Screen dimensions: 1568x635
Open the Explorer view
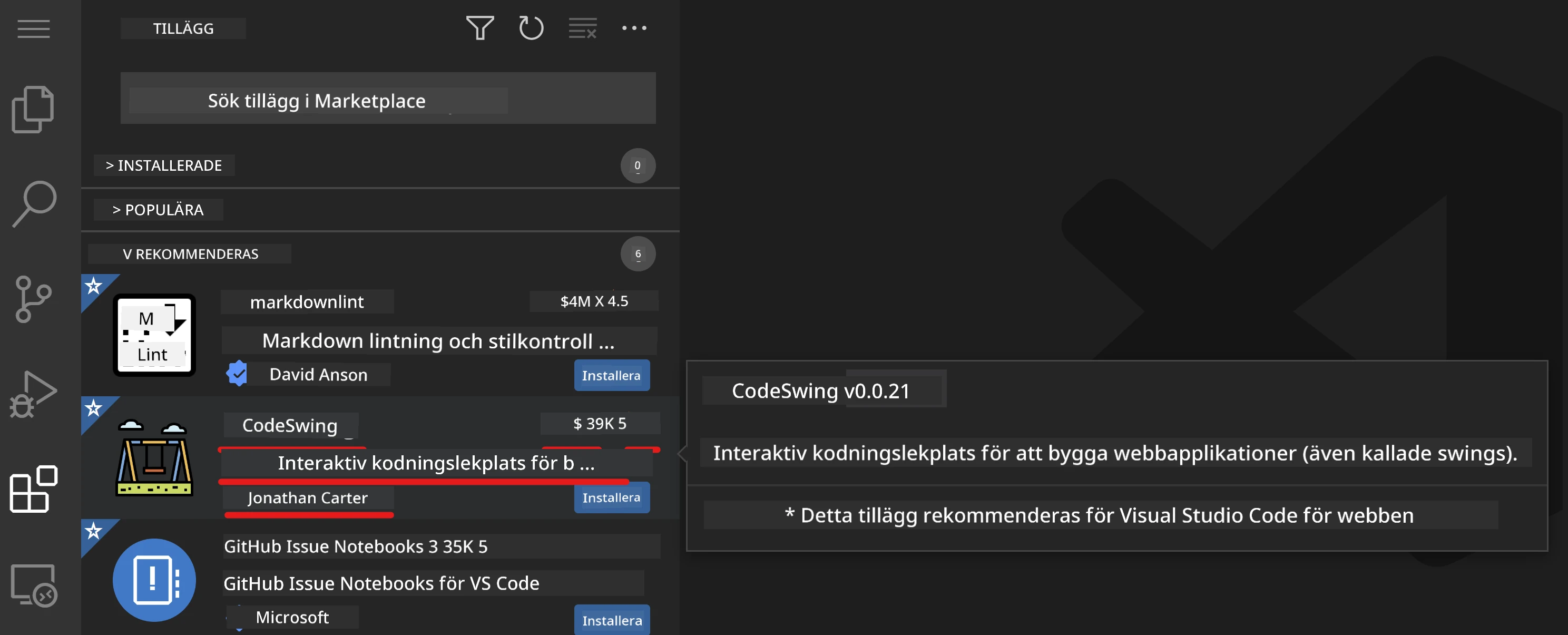(x=33, y=110)
